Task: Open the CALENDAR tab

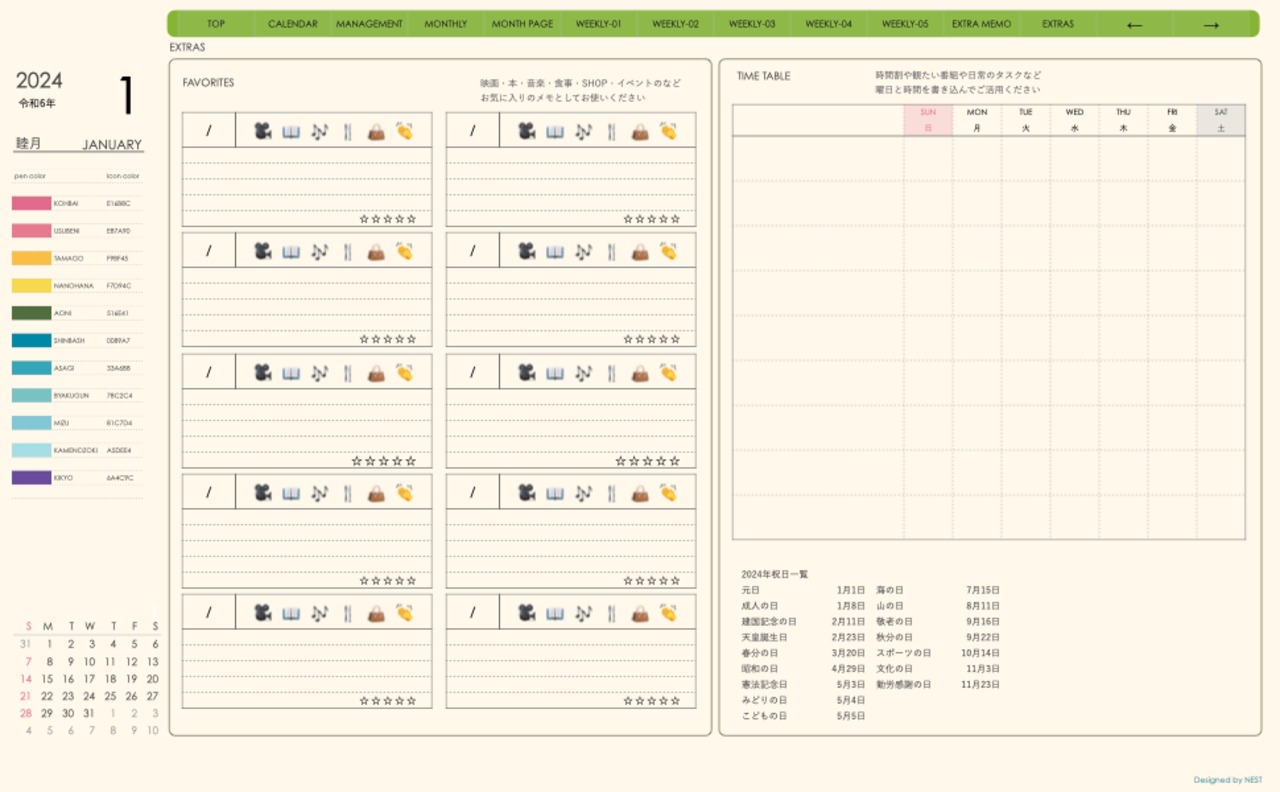Action: tap(293, 24)
